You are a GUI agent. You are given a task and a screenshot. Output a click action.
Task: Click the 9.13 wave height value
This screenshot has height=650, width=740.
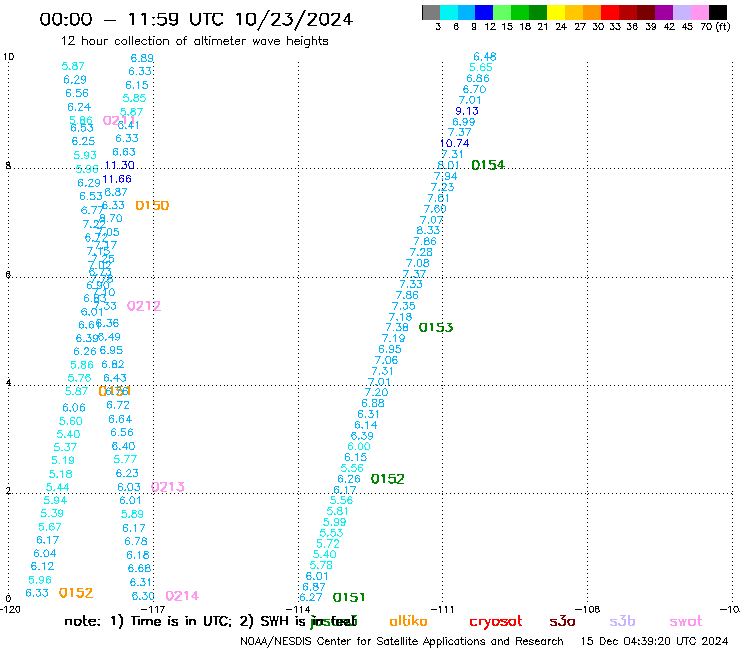tap(467, 111)
